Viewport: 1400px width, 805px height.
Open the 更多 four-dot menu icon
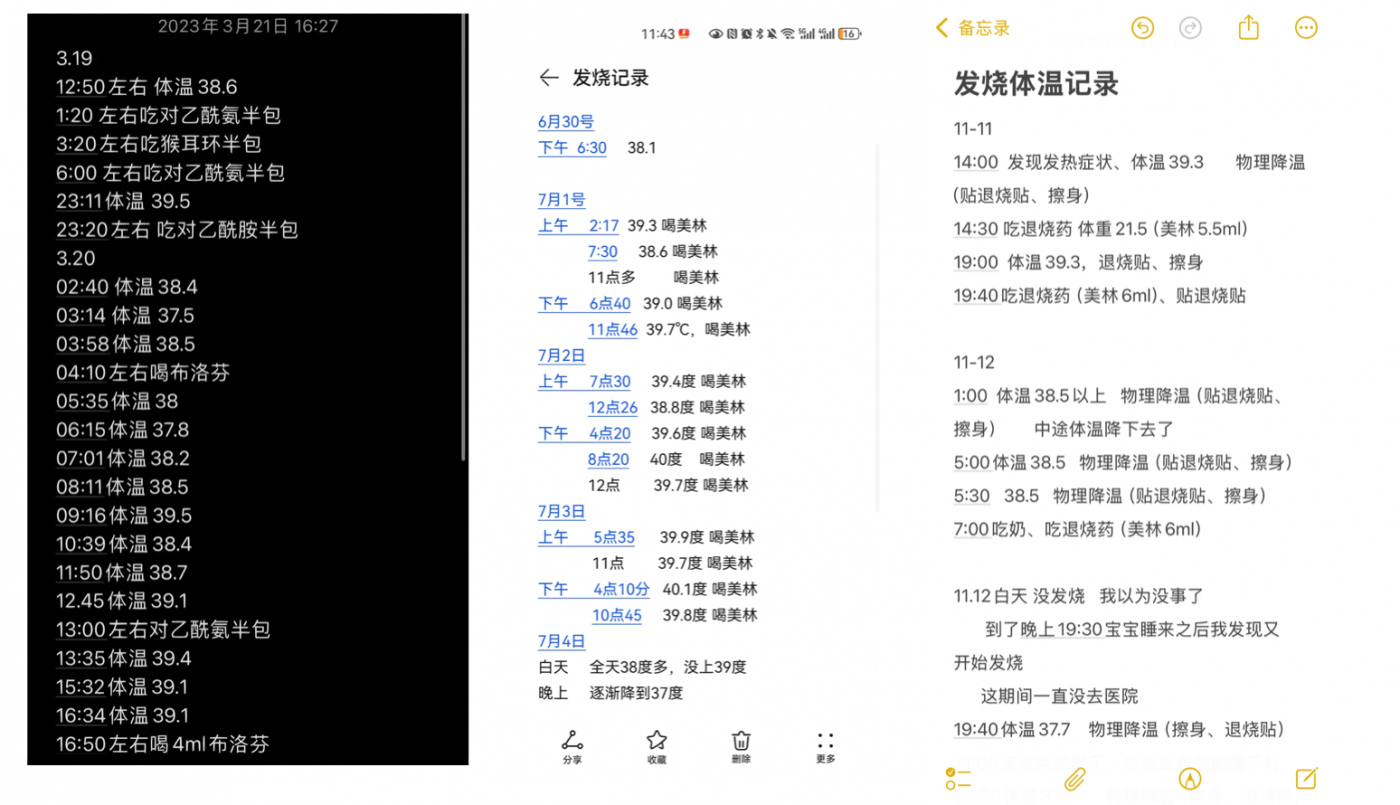tap(825, 741)
